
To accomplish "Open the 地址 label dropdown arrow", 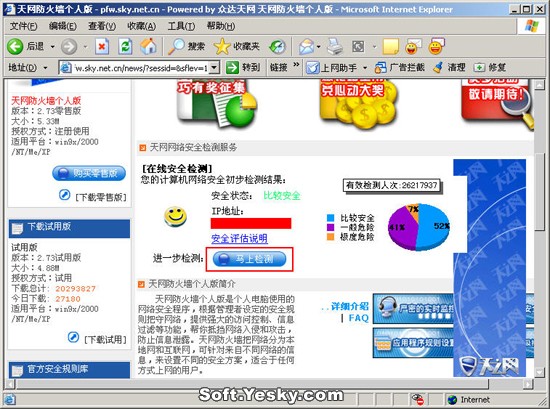I will 45,67.
